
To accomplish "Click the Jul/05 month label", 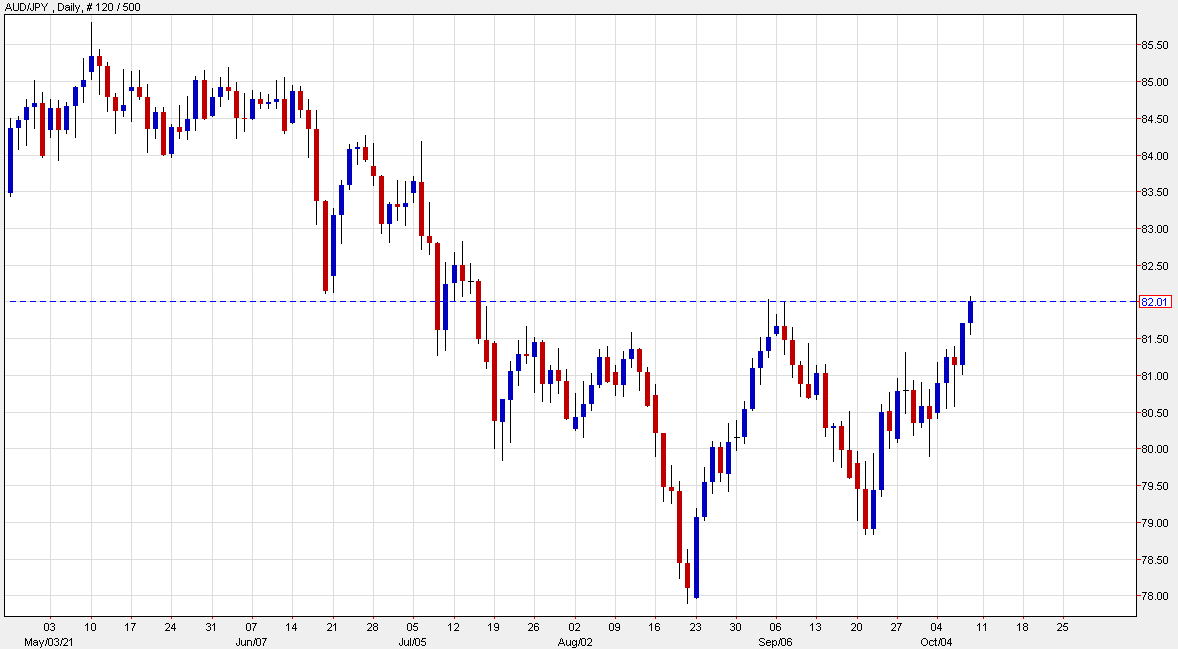I will (412, 641).
